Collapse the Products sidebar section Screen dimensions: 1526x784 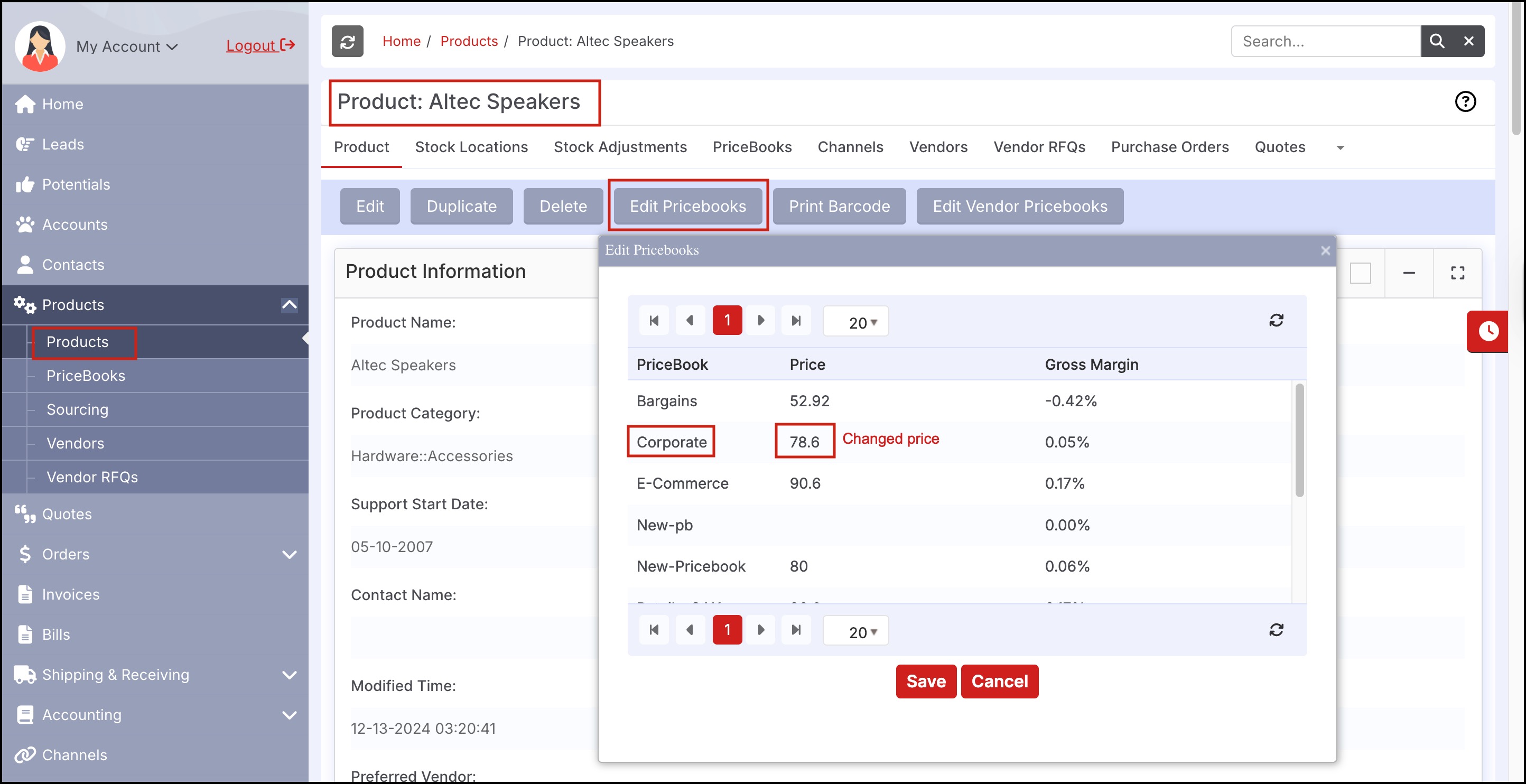tap(289, 305)
